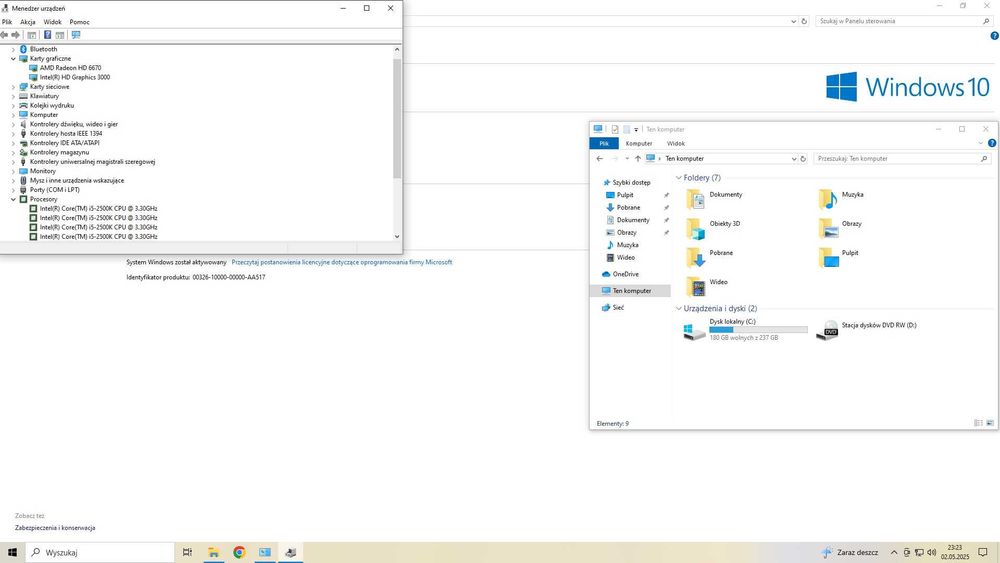Viewport: 1000px width, 563px height.
Task: Click the blue Plik tab in Explorer
Action: point(604,143)
